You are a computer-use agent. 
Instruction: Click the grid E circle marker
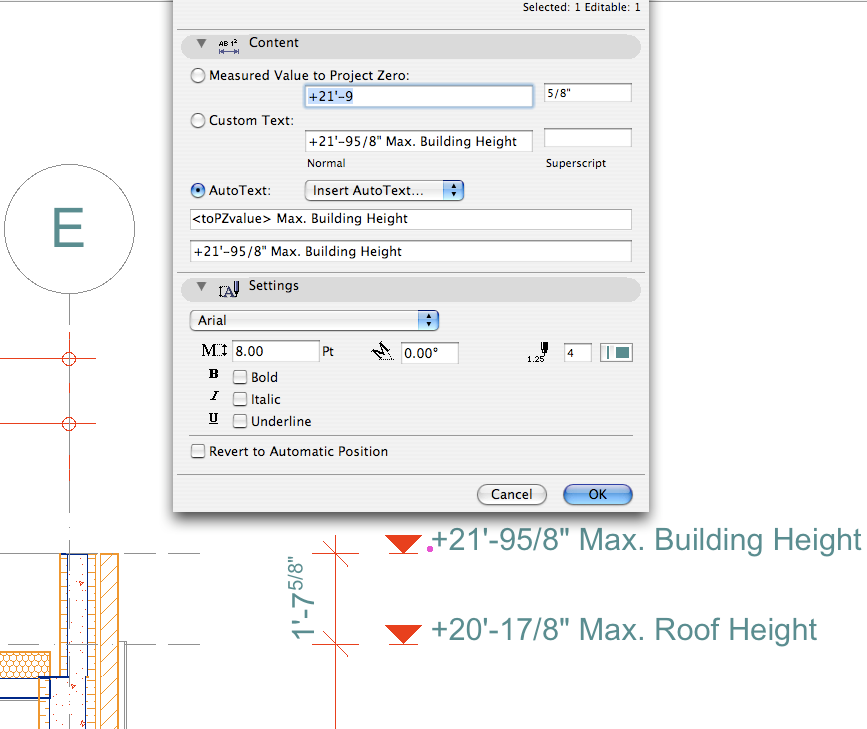pyautogui.click(x=68, y=230)
